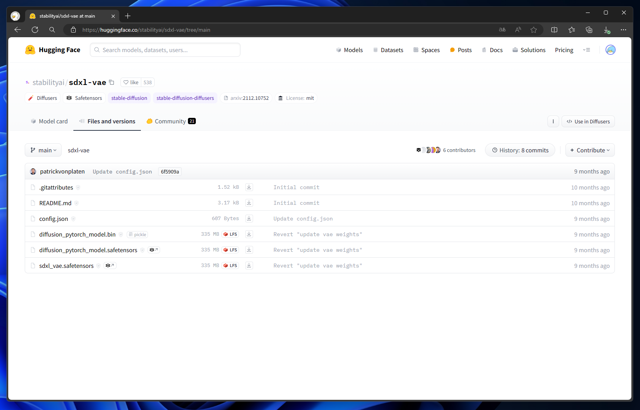Viewport: 640px width, 410px height.
Task: Click LFS badge on sdxl_vae.safetensors row
Action: click(230, 266)
